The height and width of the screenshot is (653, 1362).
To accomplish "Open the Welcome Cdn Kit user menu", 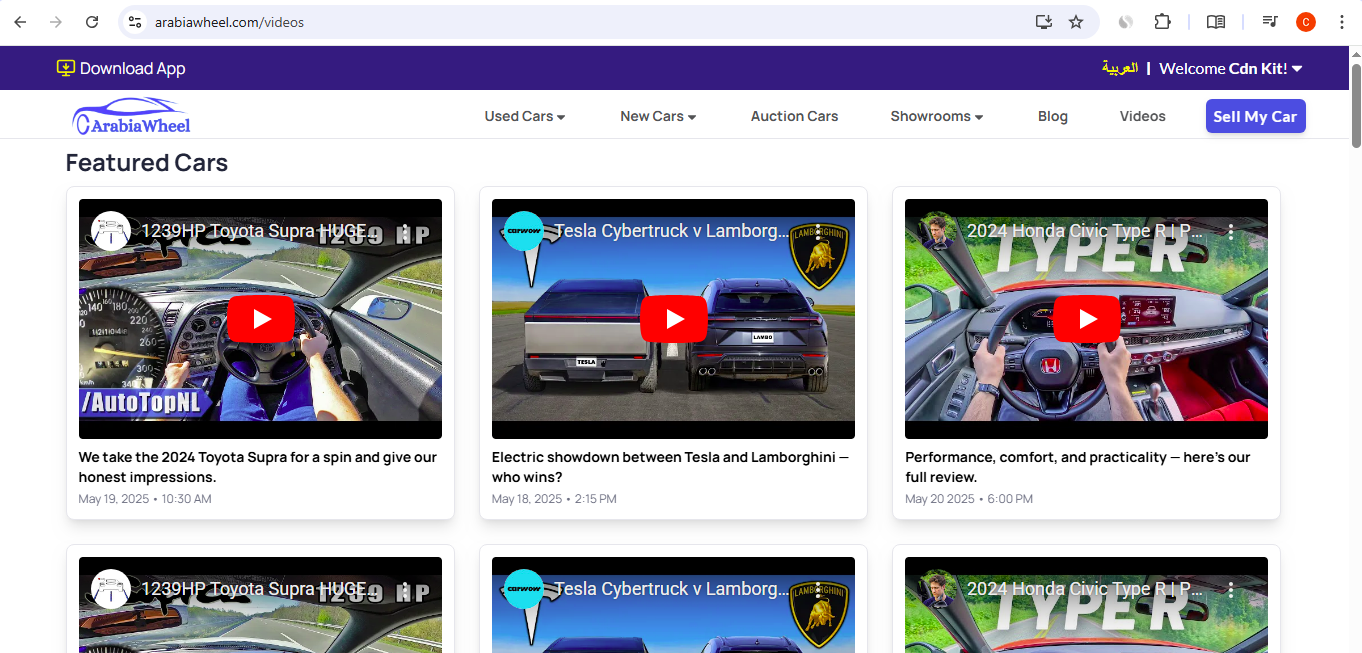I will pyautogui.click(x=1230, y=68).
